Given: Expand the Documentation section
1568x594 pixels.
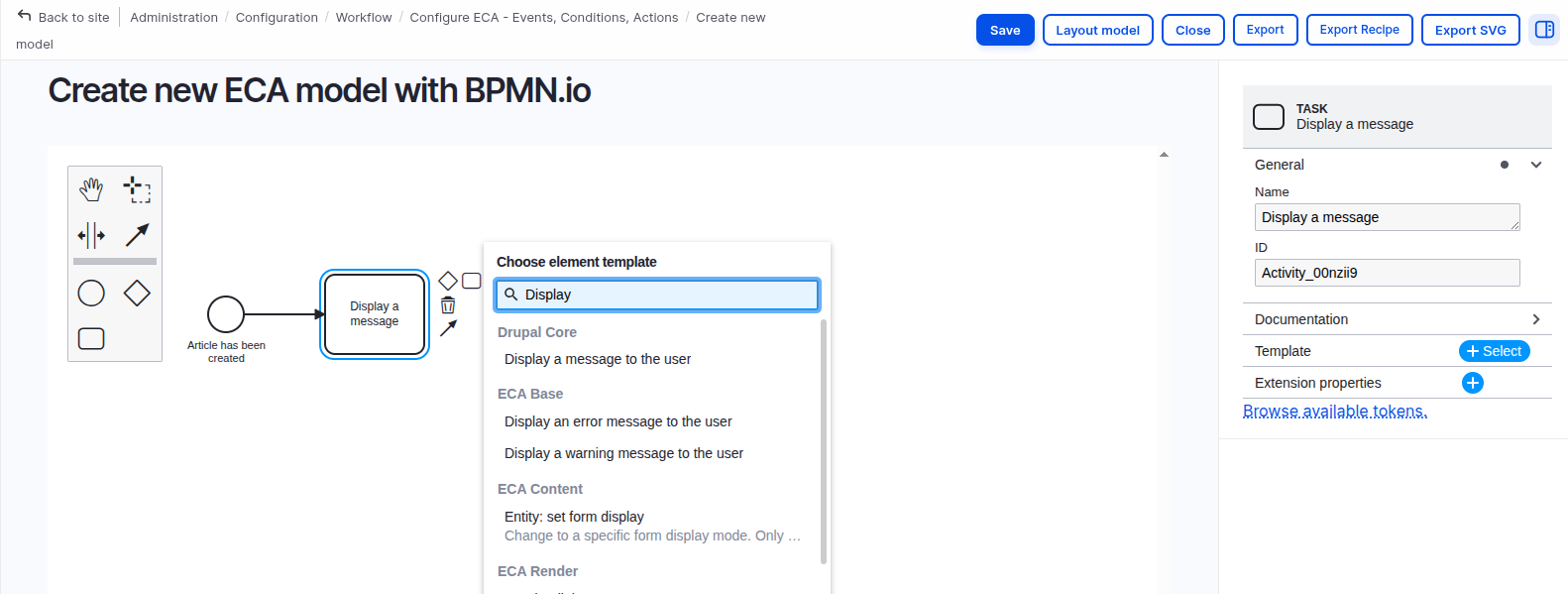Looking at the screenshot, I should [x=1535, y=319].
